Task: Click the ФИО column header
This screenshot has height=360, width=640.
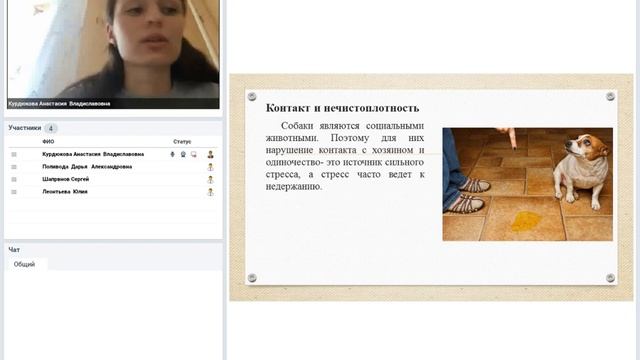Action: 48,142
